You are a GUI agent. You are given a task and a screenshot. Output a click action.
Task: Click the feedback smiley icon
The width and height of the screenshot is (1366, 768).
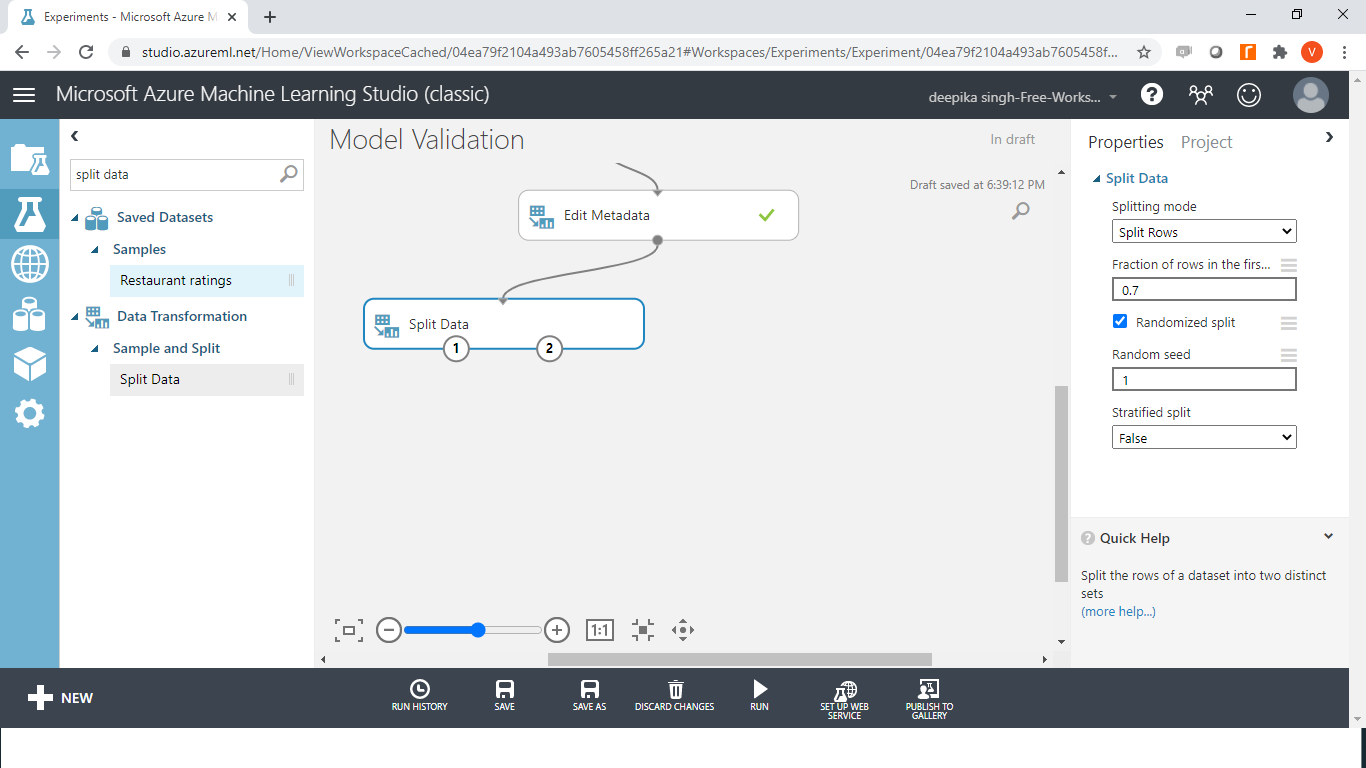coord(1249,94)
